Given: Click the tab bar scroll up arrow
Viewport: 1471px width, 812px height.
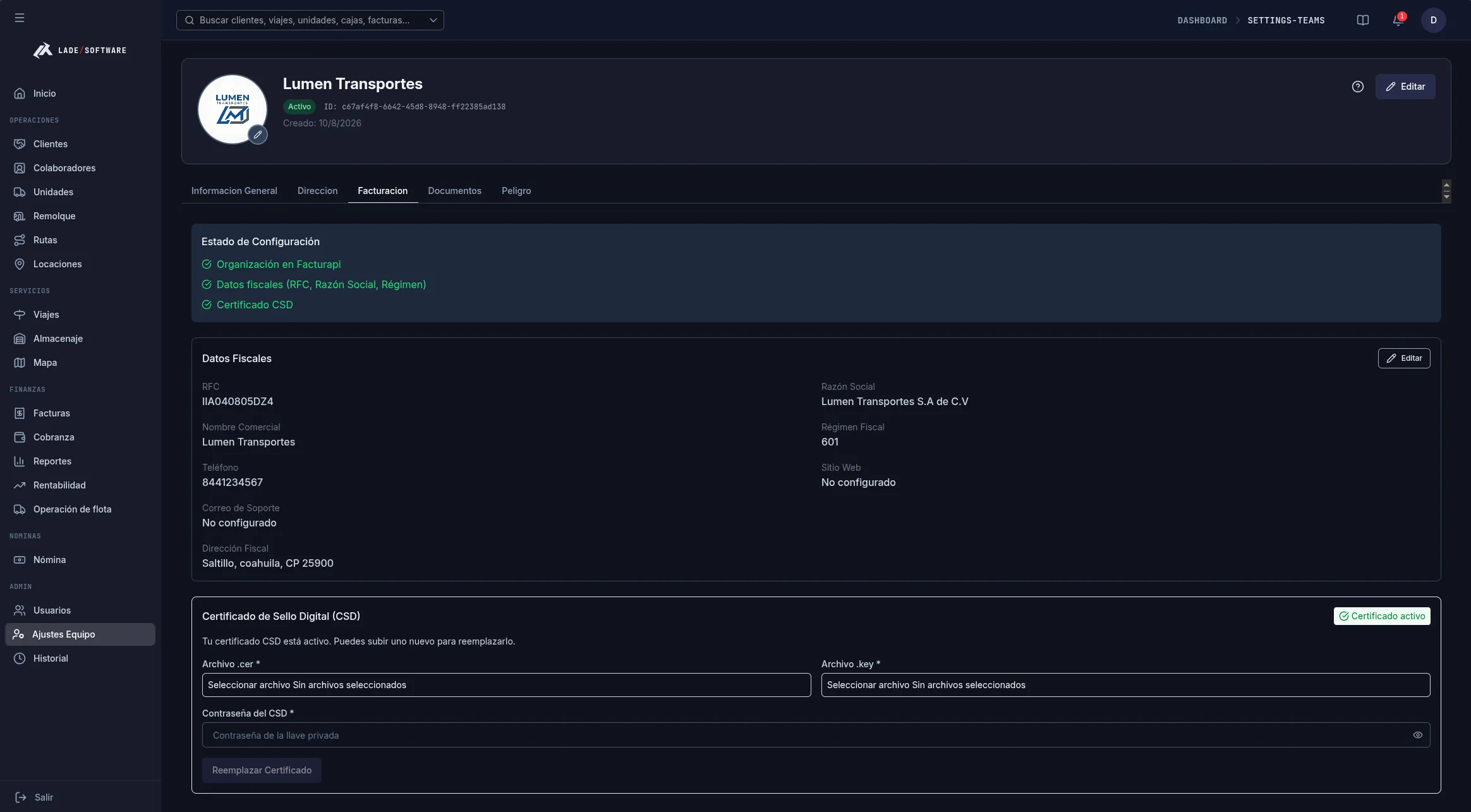Looking at the screenshot, I should coord(1446,185).
